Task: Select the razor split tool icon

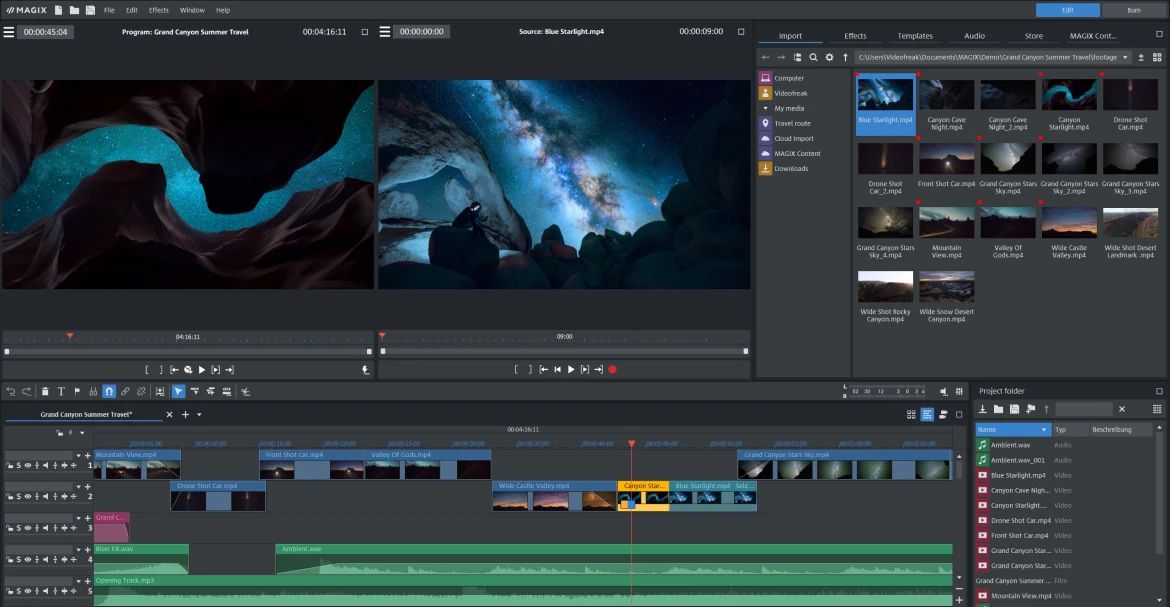Action: point(246,391)
